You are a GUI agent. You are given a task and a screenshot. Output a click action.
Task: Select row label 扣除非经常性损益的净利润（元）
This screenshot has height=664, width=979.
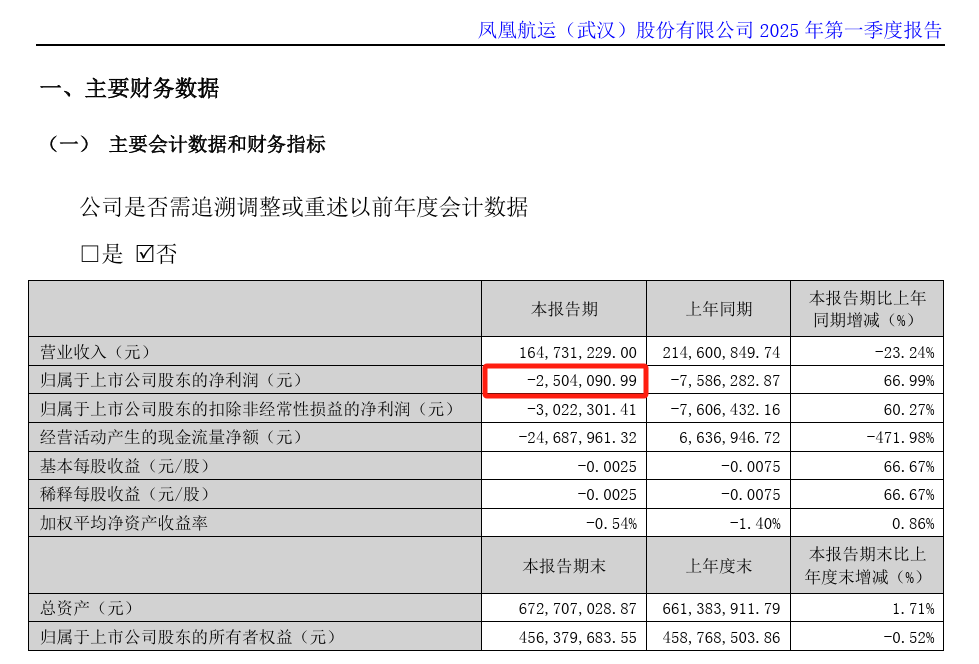247,409
